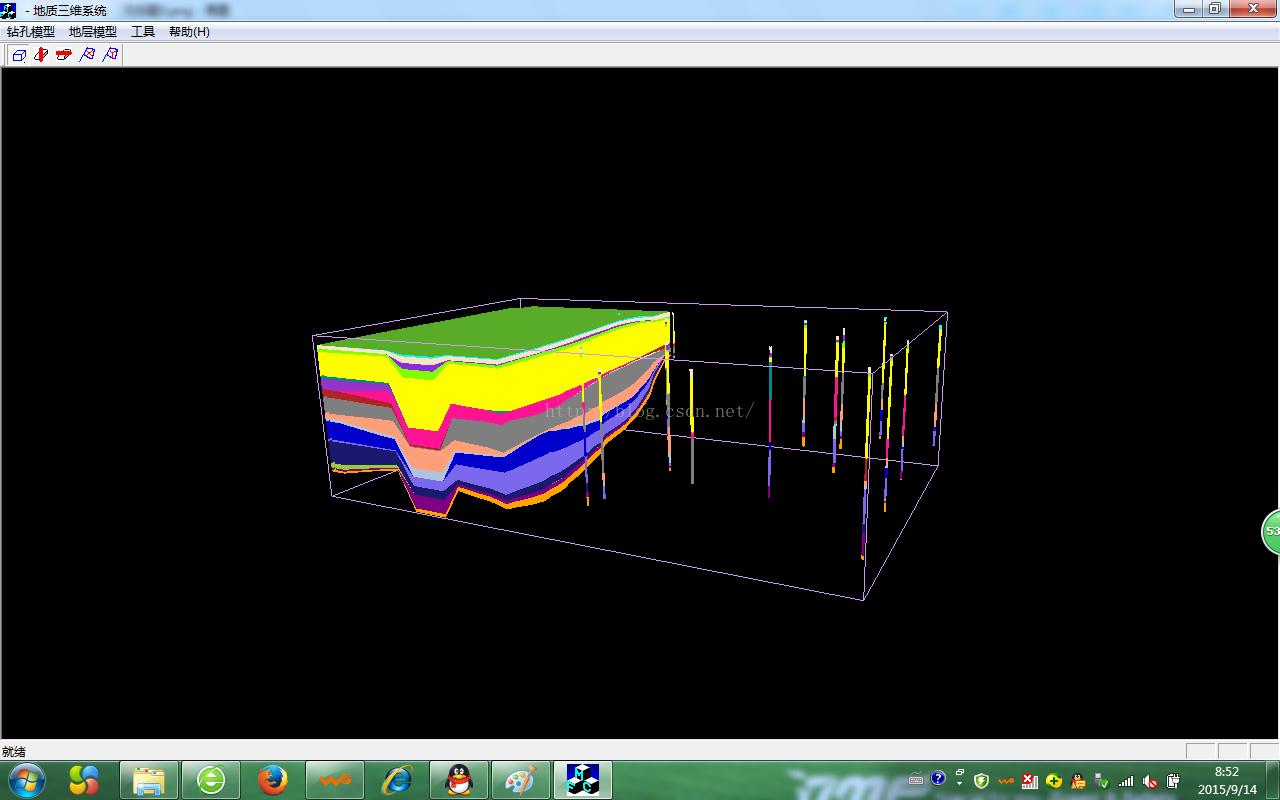The height and width of the screenshot is (800, 1280).
Task: Open the Windows Start menu
Action: pos(27,780)
